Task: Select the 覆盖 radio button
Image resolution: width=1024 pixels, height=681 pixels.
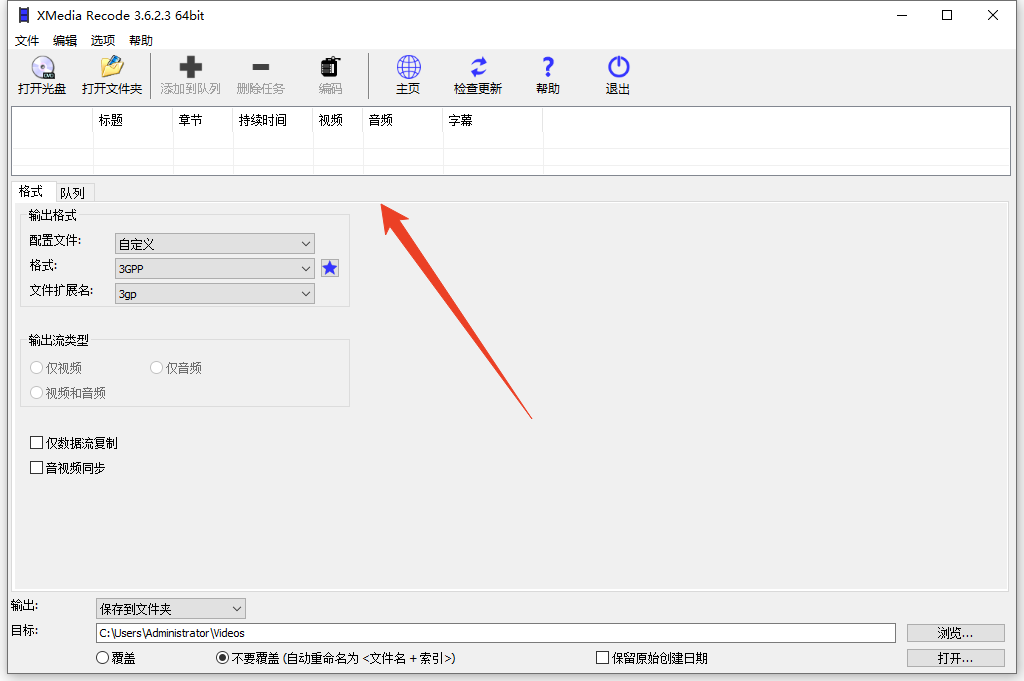Action: [102, 658]
